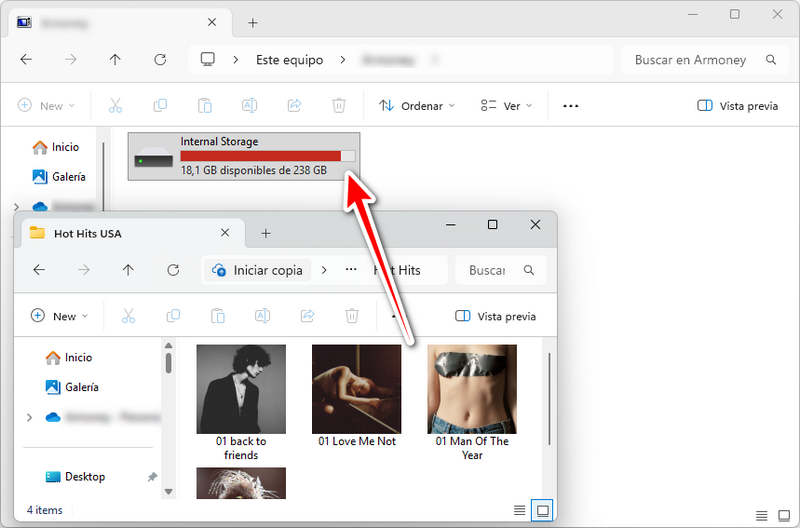Viewport: 800px width, 528px height.
Task: Open the Ver dropdown menu
Action: pos(506,106)
